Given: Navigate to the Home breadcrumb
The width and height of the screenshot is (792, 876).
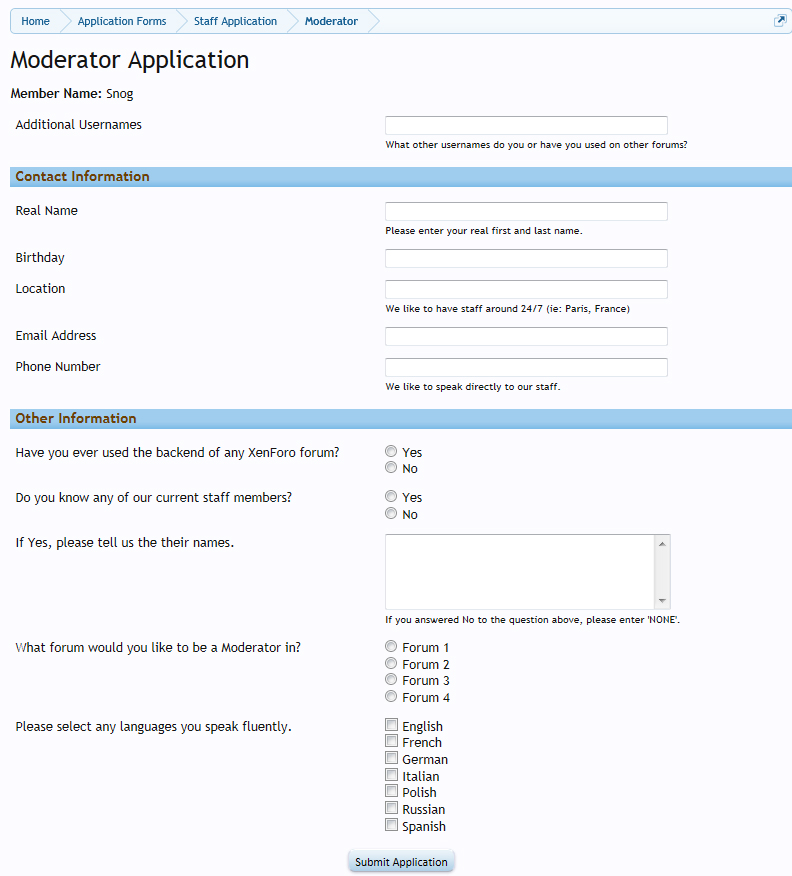Looking at the screenshot, I should click(35, 20).
